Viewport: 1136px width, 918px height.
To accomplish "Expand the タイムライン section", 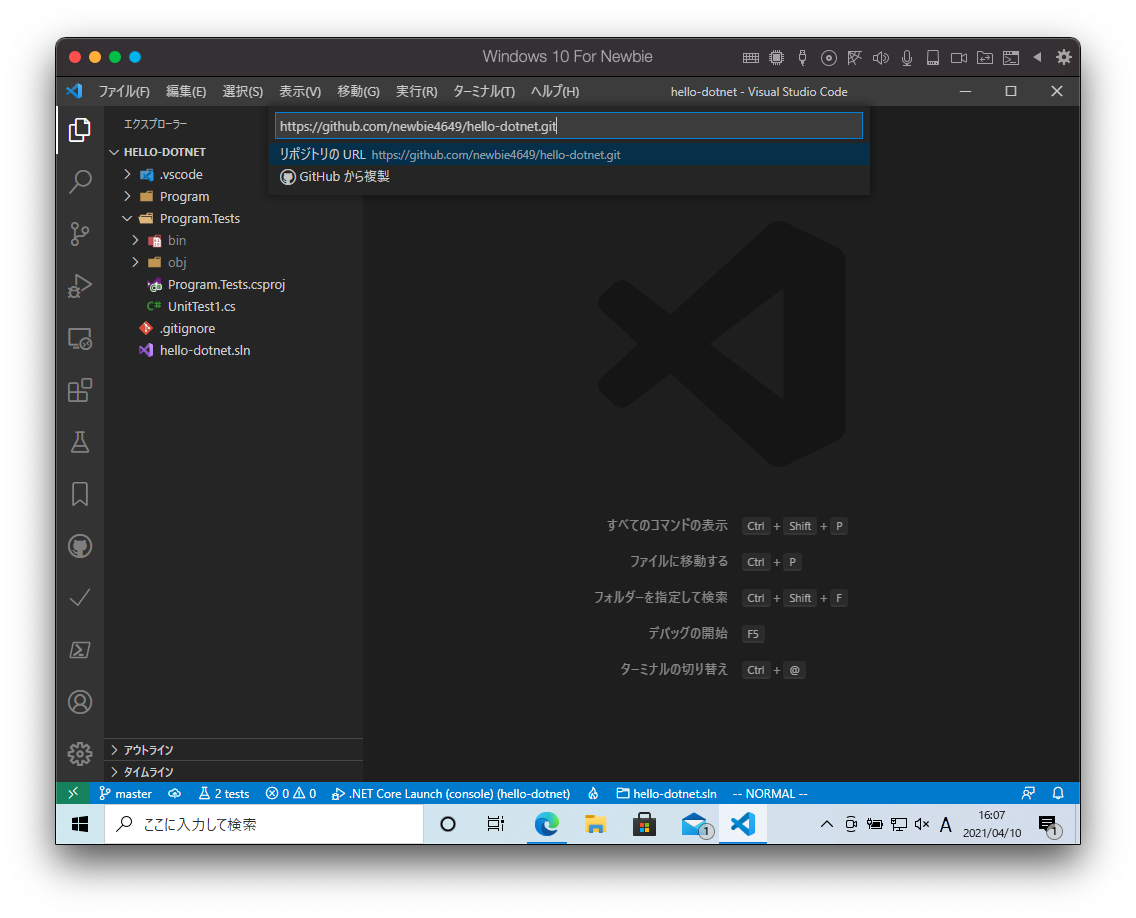I will point(233,772).
